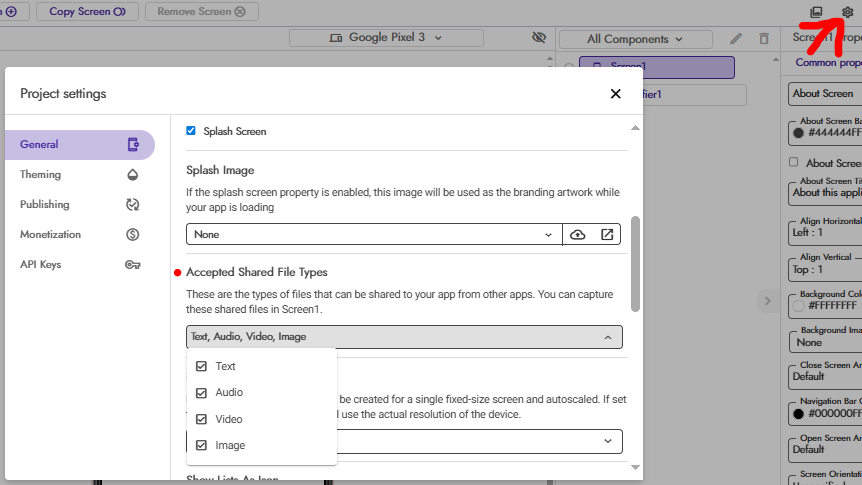Uncheck the Audio file type
862x485 pixels.
202,393
